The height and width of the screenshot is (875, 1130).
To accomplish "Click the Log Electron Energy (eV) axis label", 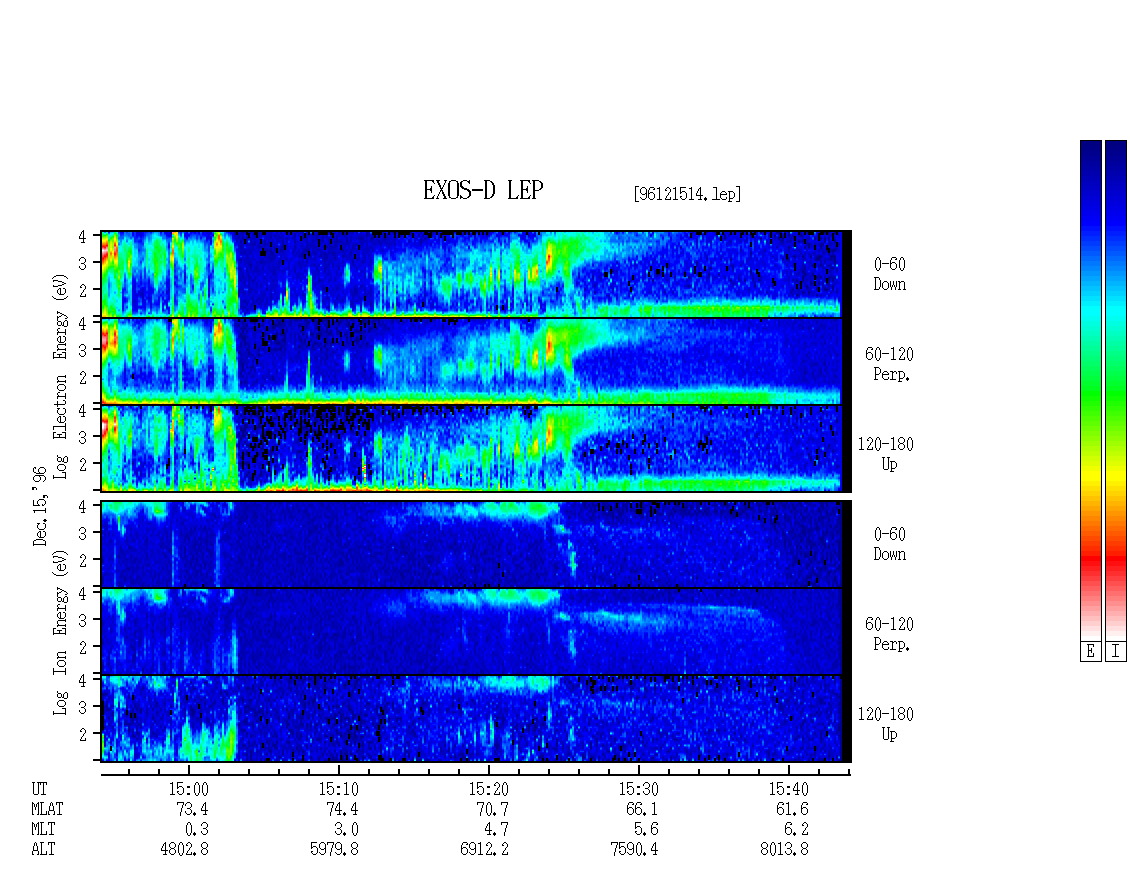I will (61, 376).
